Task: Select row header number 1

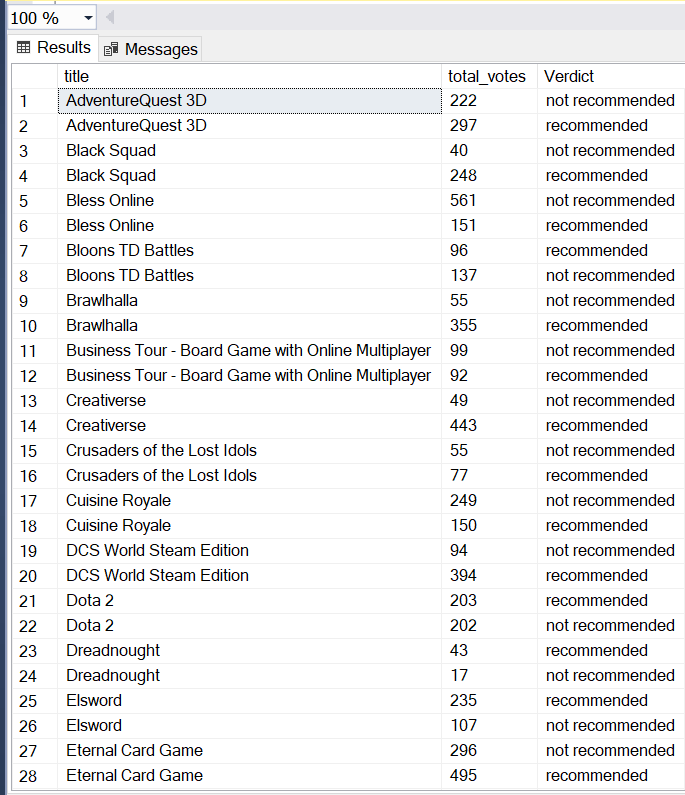Action: (x=35, y=101)
